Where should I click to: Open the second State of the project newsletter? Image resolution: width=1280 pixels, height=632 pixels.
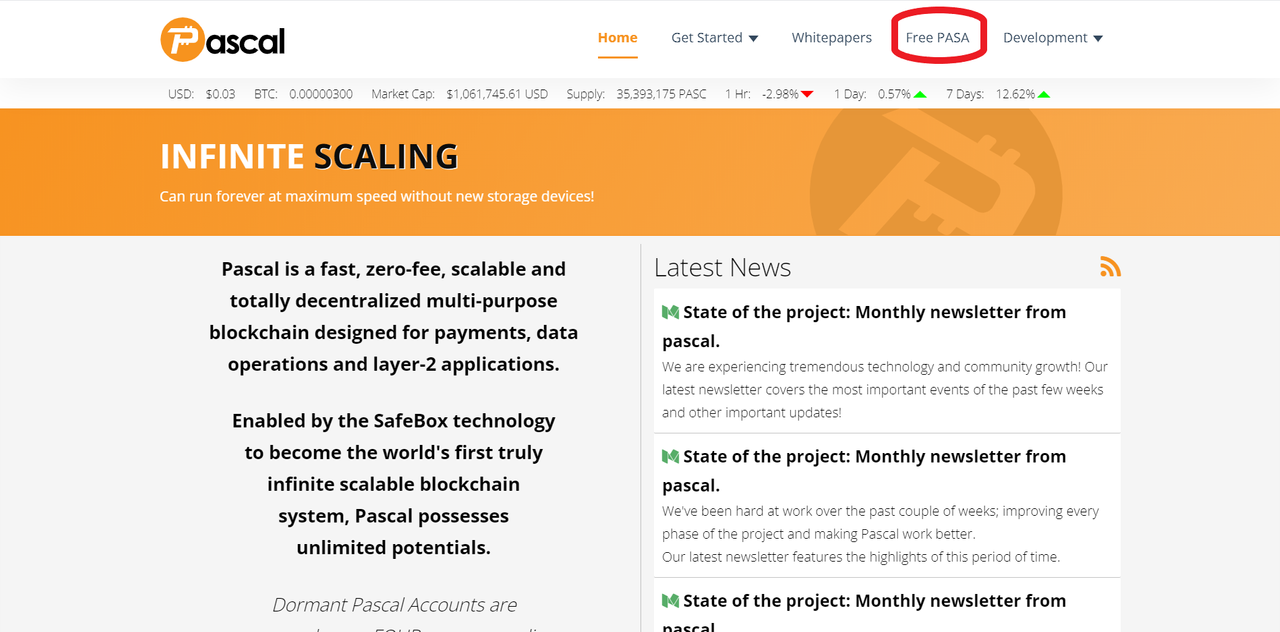tap(864, 470)
